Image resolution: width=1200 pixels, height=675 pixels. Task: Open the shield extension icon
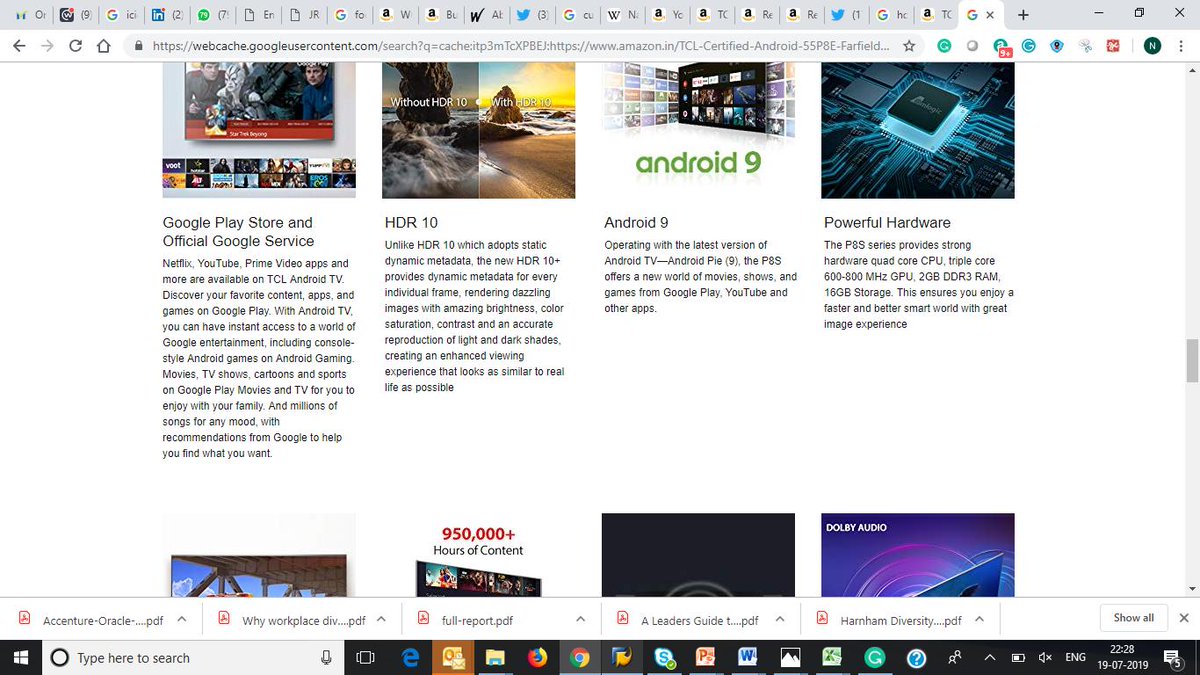tap(1057, 46)
